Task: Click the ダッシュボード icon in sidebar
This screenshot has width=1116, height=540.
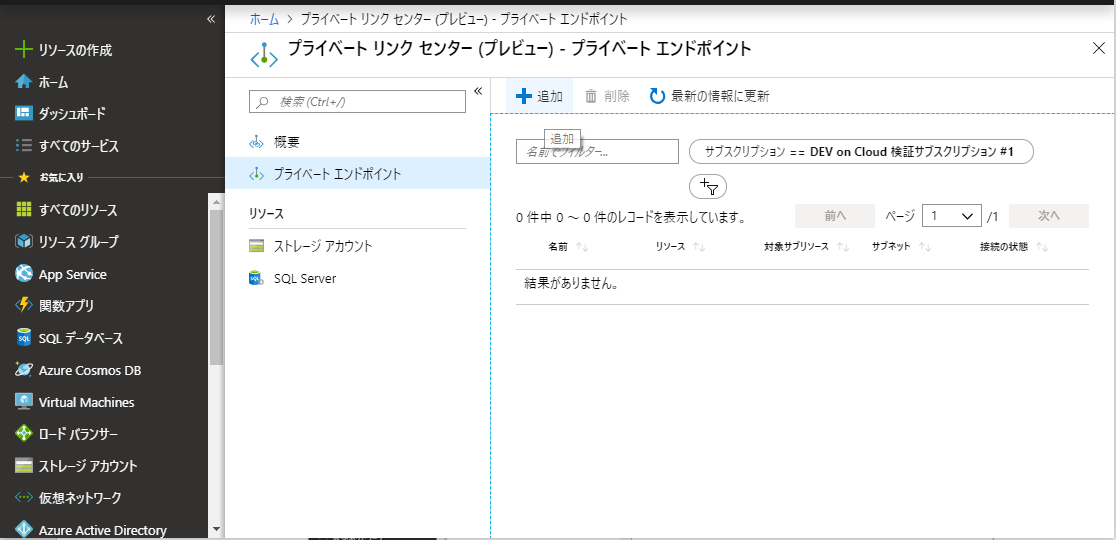Action: [24, 113]
